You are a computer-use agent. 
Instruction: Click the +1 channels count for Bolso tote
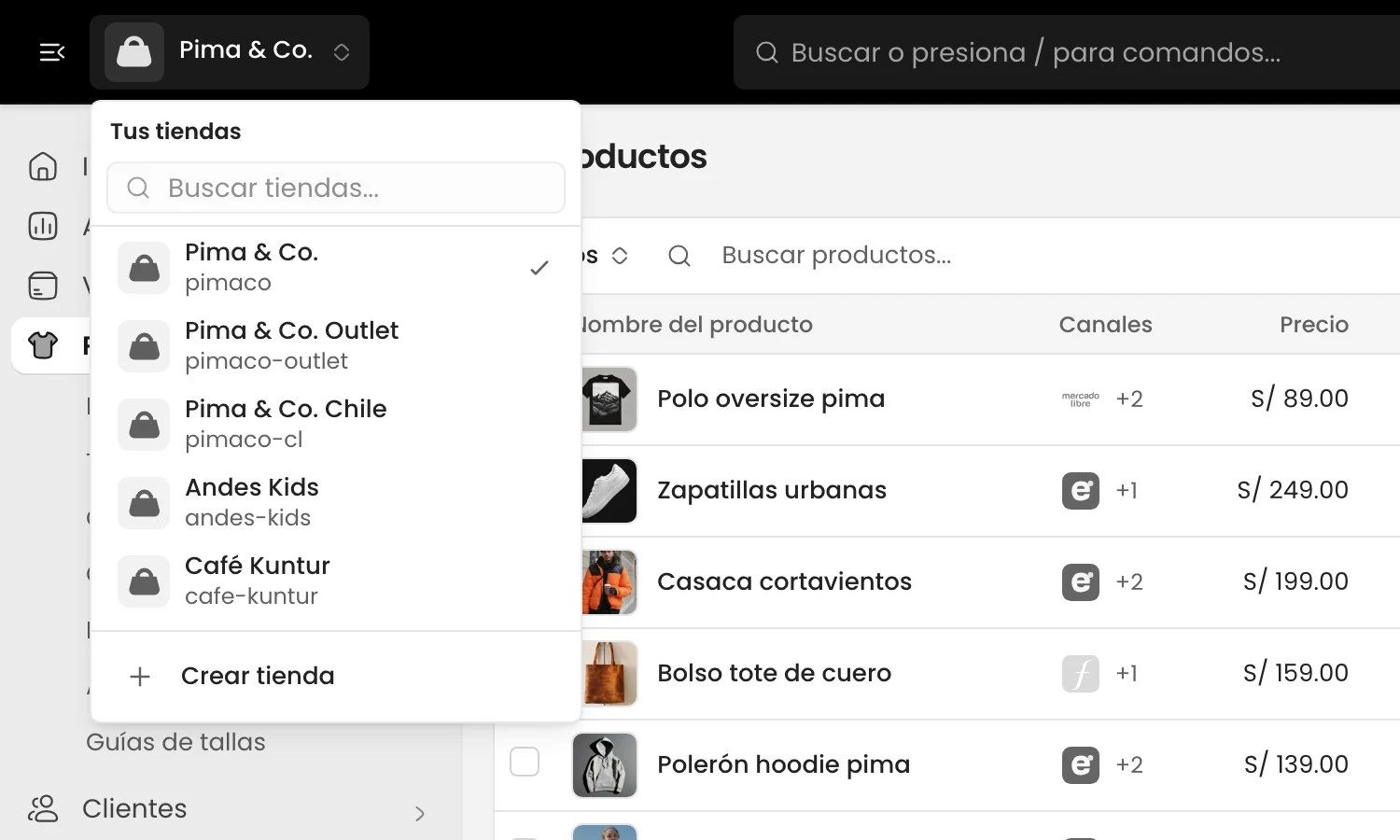coord(1127,673)
